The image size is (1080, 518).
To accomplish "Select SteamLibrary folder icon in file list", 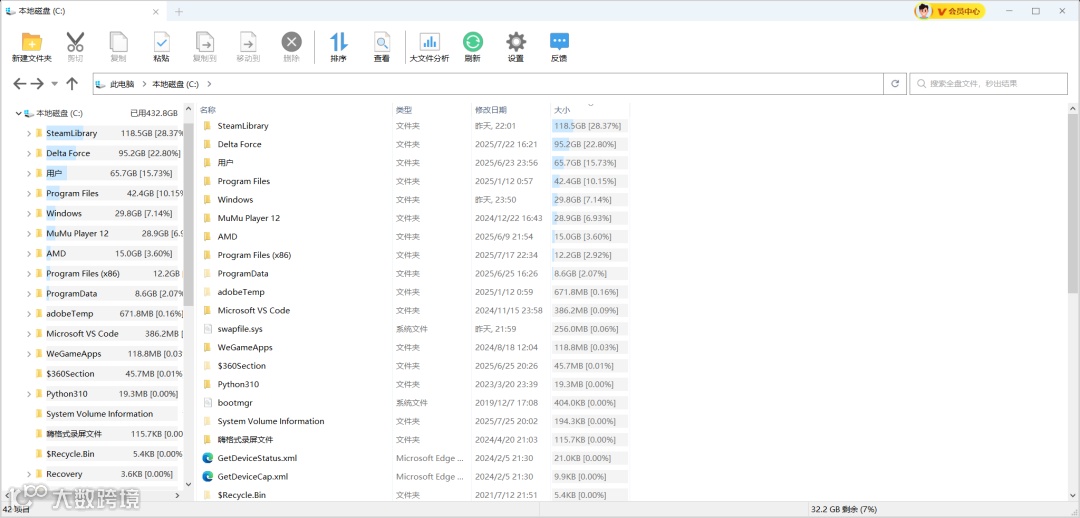I will point(207,126).
